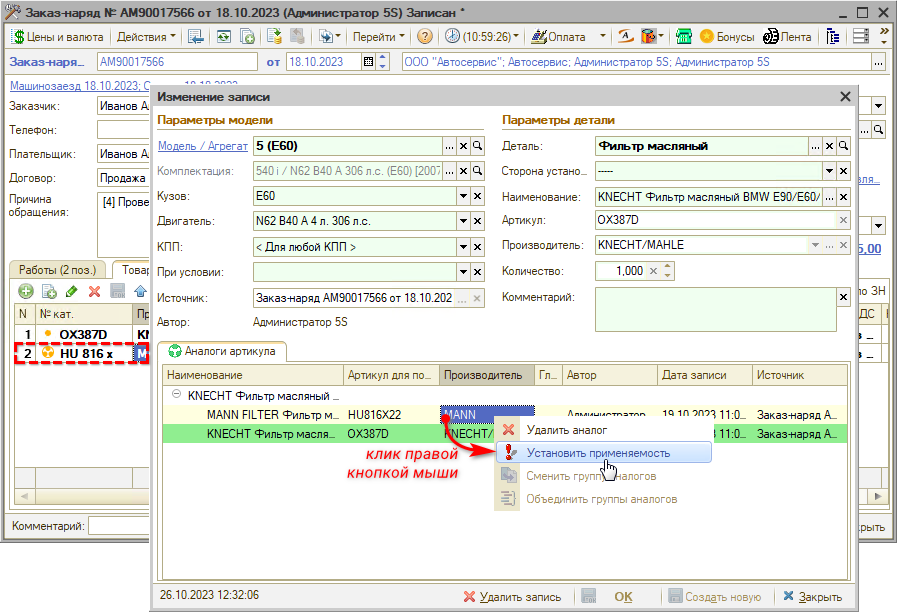Choose Удалить аналог from context menu
Image resolution: width=897 pixels, height=612 pixels.
click(604, 430)
